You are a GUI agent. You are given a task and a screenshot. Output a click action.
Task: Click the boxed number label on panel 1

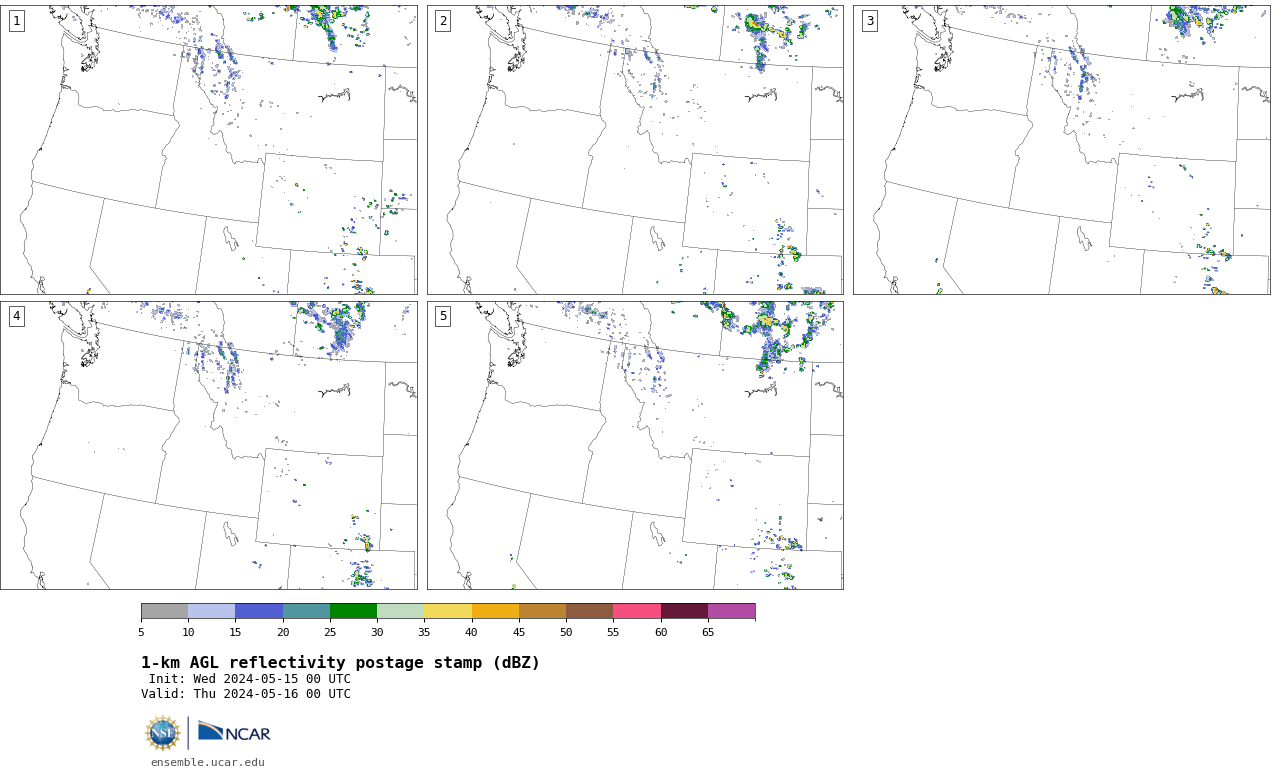tap(17, 21)
